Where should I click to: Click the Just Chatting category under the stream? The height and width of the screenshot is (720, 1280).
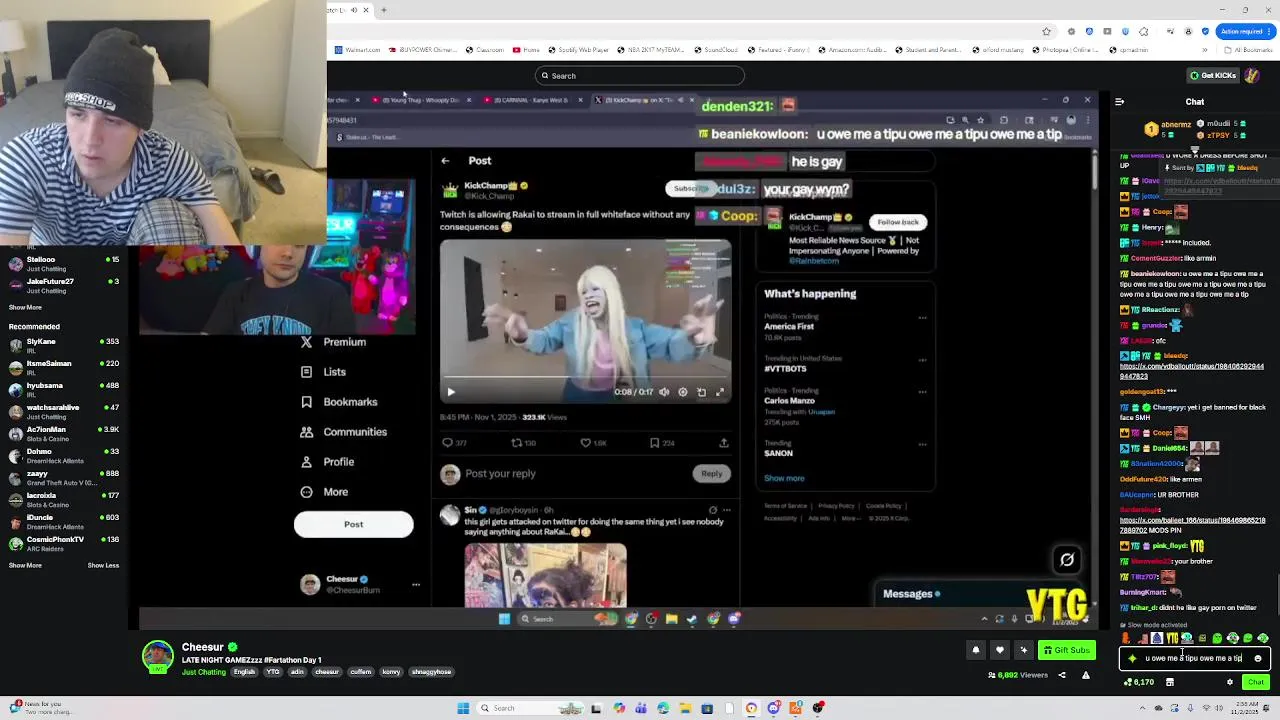click(204, 672)
